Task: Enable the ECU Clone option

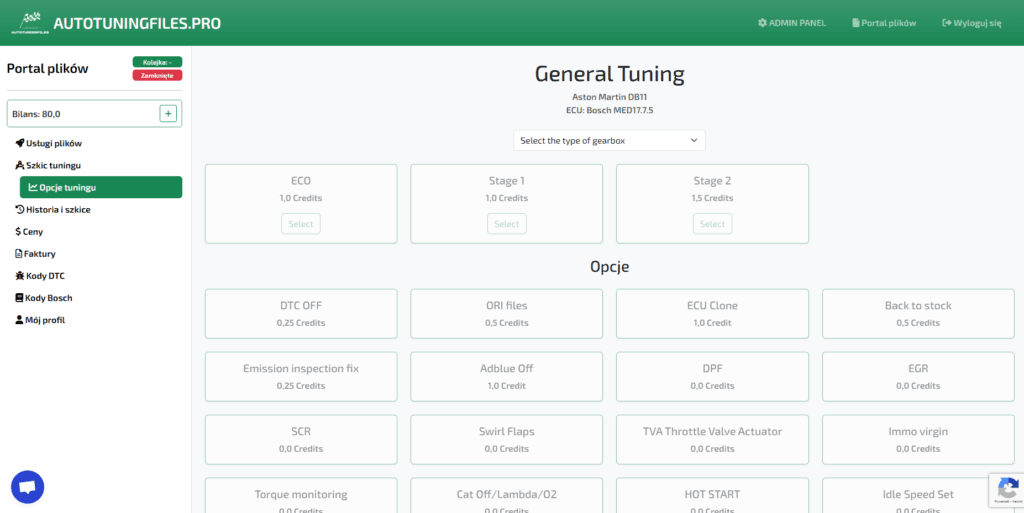Action: (712, 314)
